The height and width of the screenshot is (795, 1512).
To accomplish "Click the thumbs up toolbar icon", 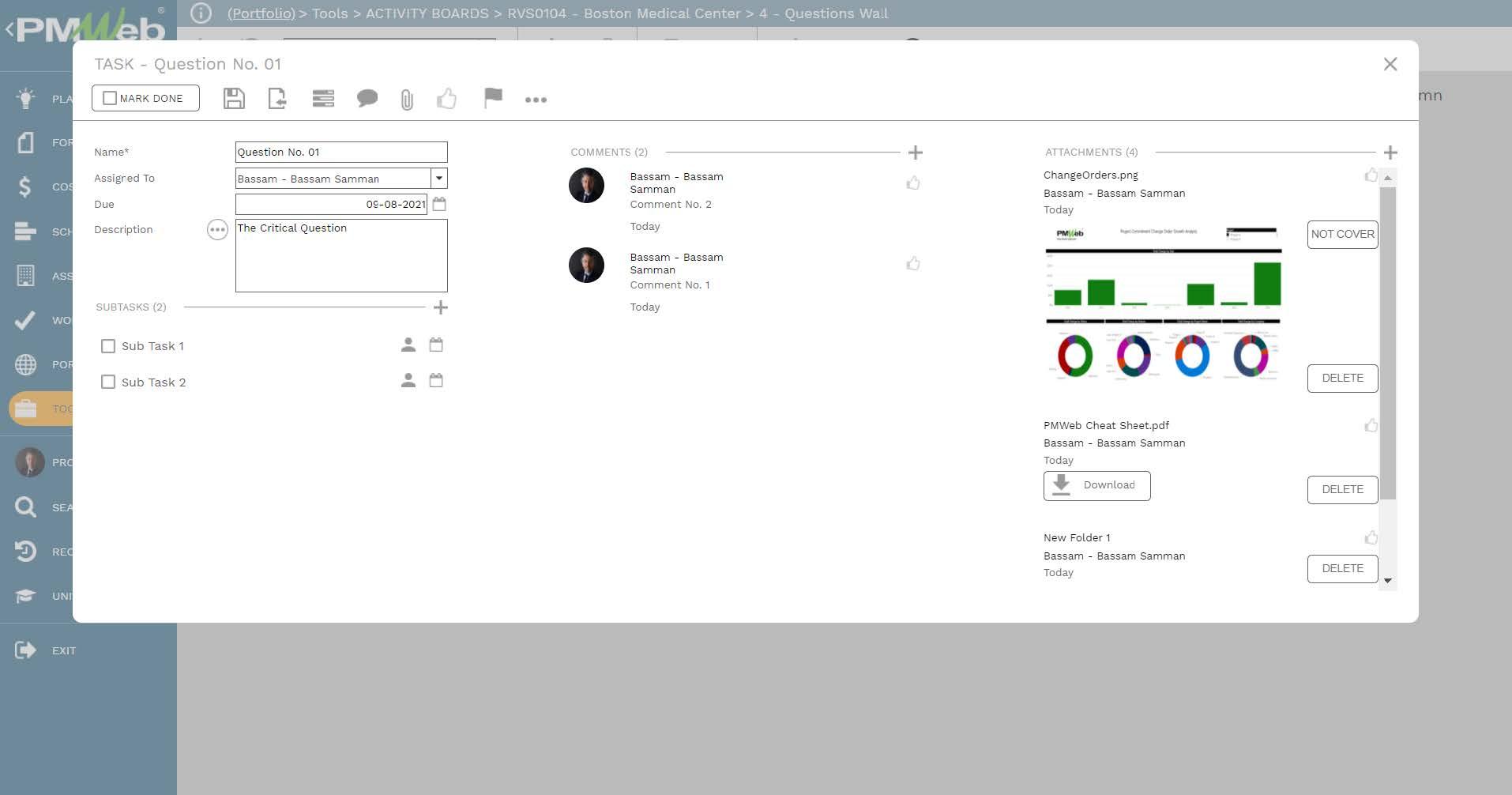I will point(447,99).
